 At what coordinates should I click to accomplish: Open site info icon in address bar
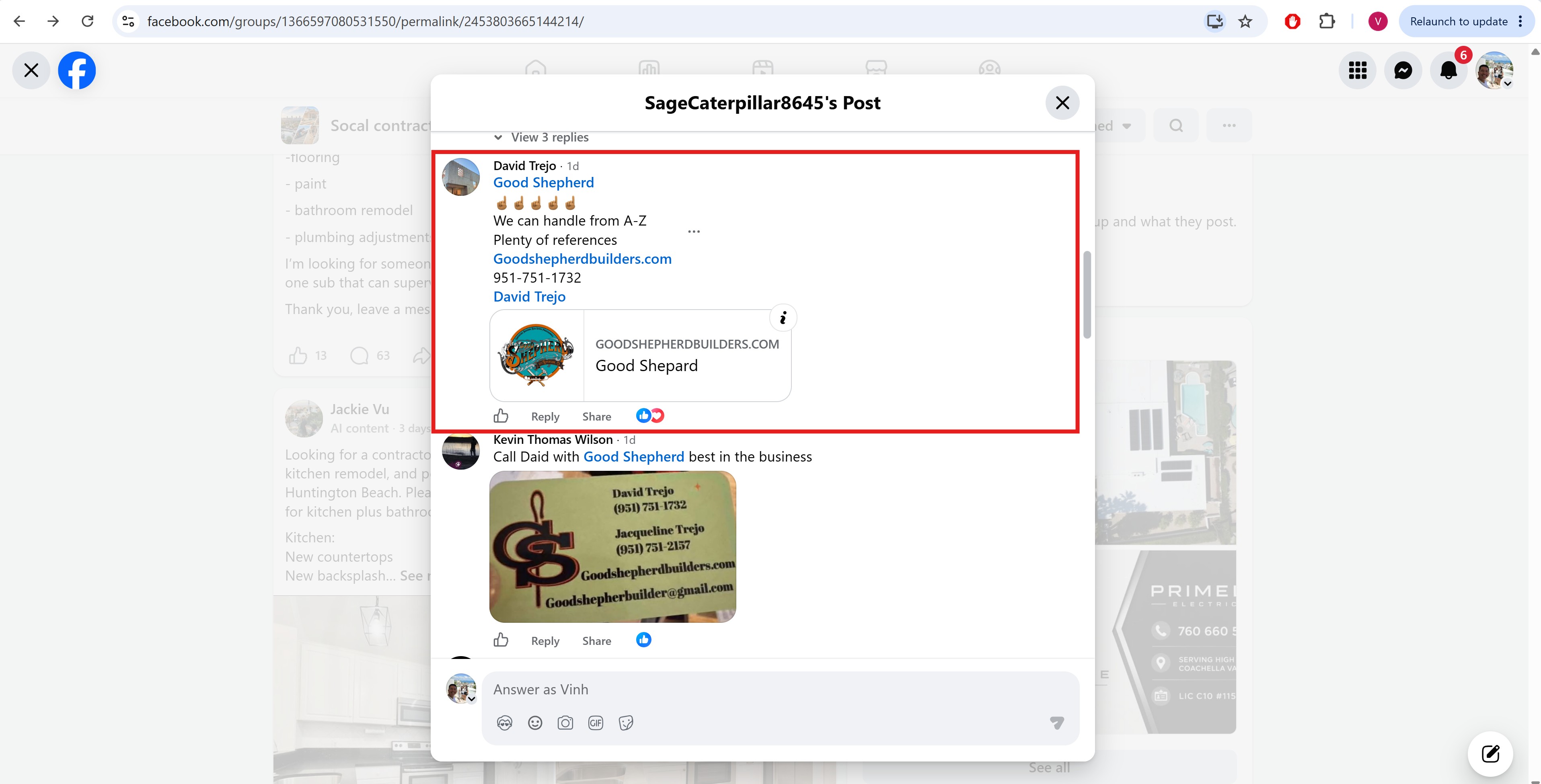tap(128, 22)
